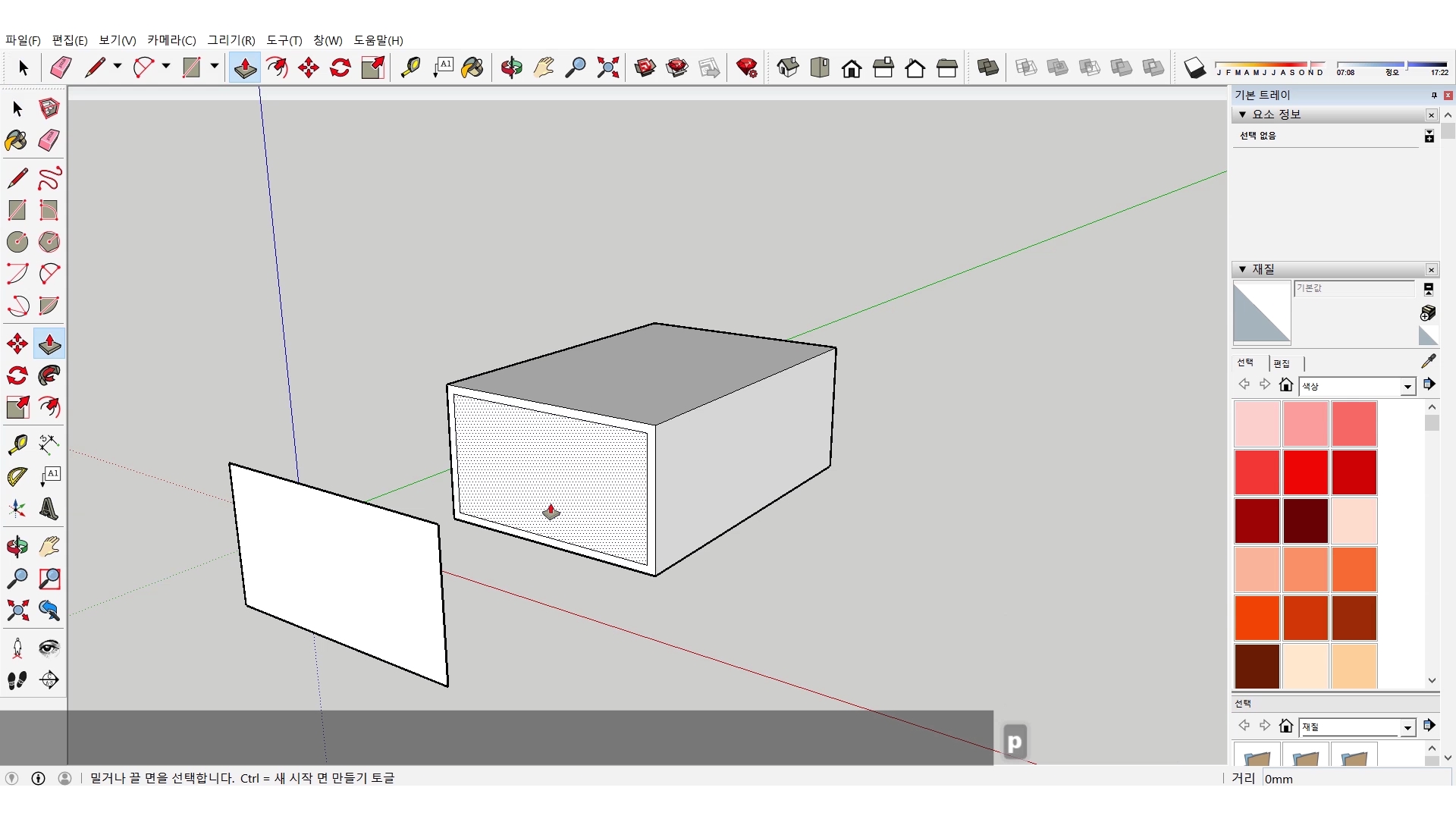Click the material eyedropper sample button
The width and height of the screenshot is (1456, 819).
pos(1428,361)
